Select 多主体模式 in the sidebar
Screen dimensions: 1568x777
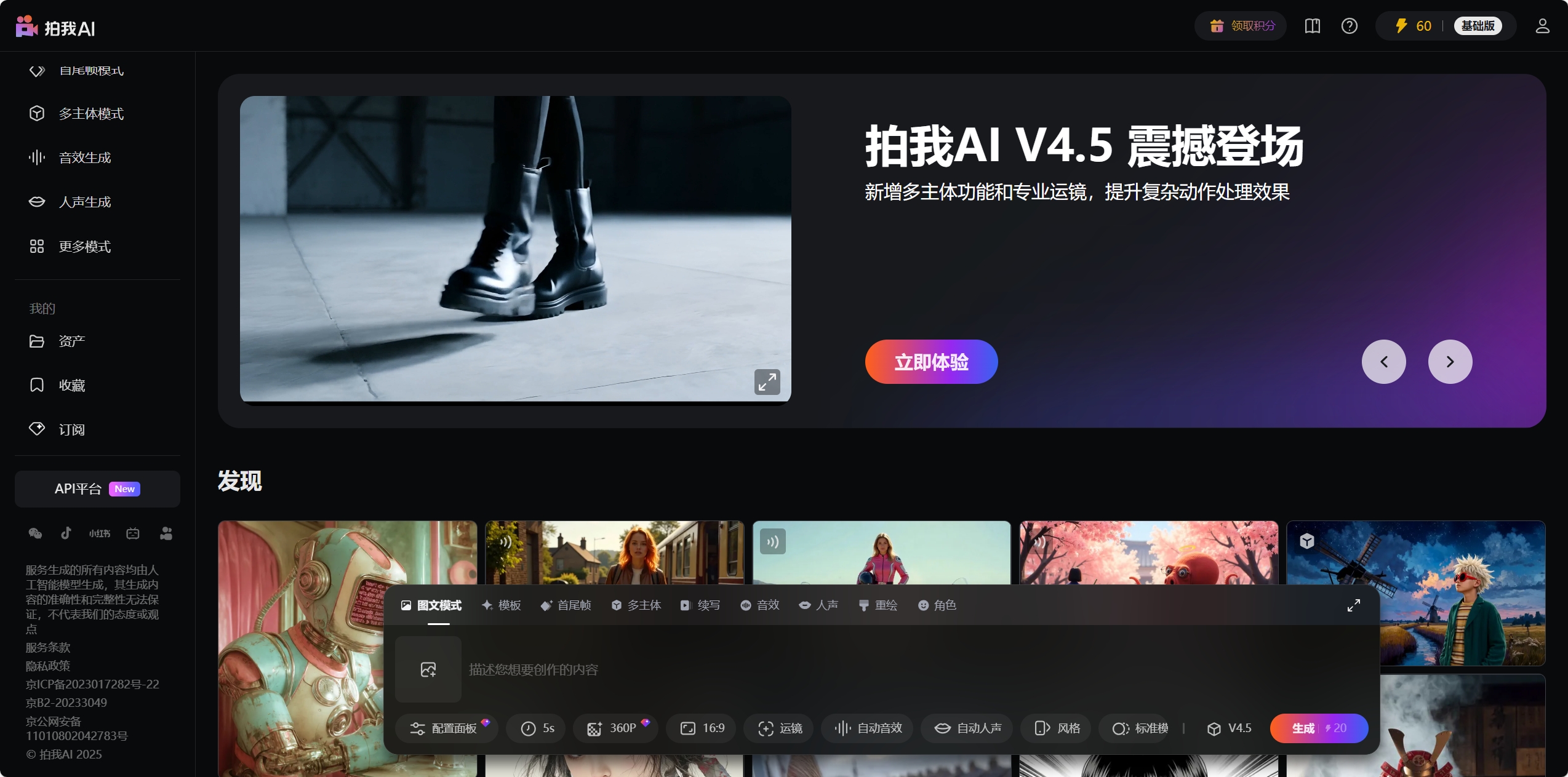coord(90,114)
